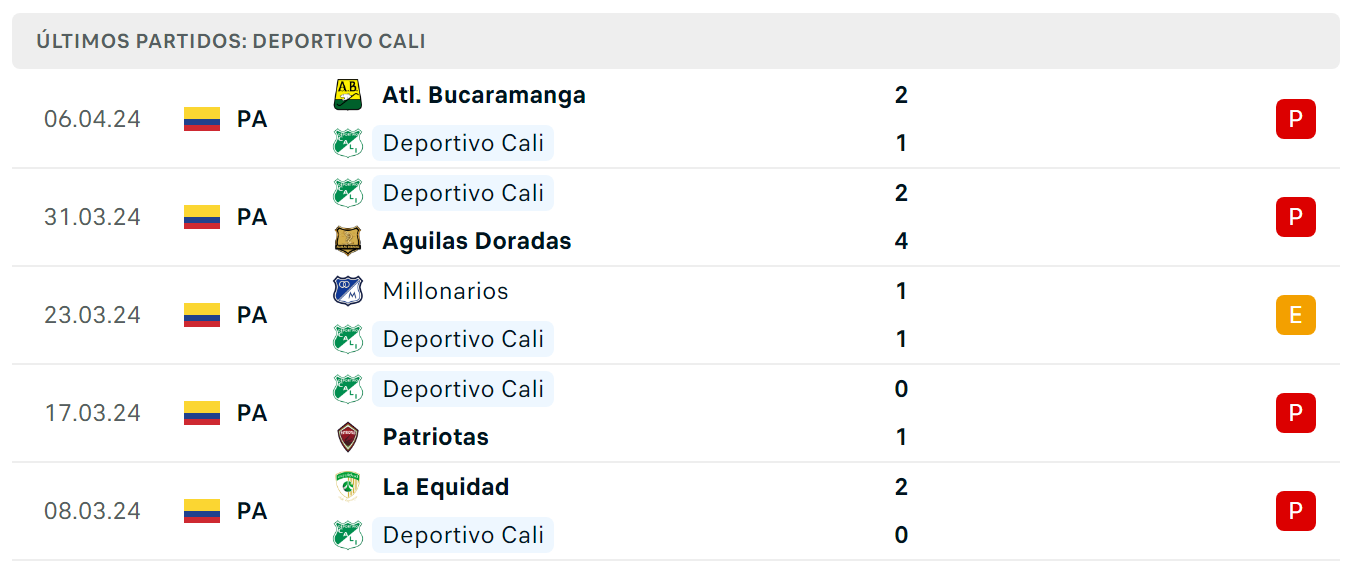Screen dimensions: 1353x572
Task: Open the Millonarios team link
Action: tap(445, 291)
